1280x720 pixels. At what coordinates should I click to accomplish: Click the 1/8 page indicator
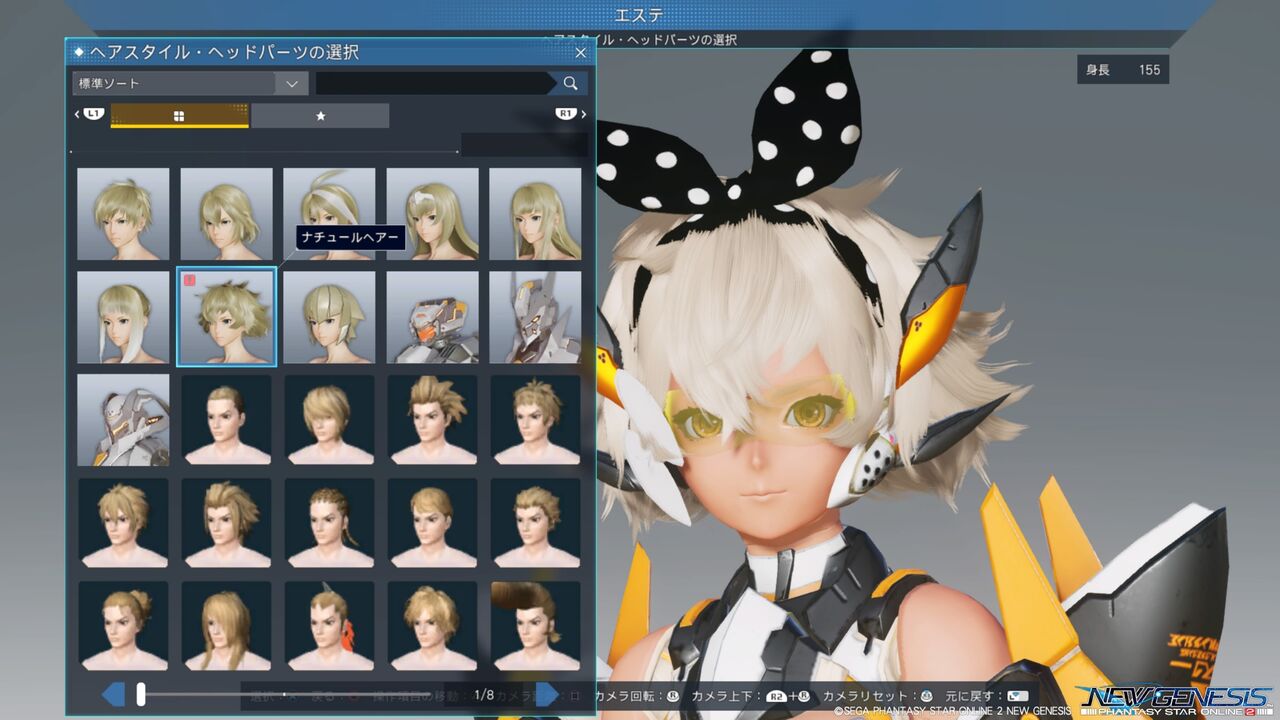485,694
